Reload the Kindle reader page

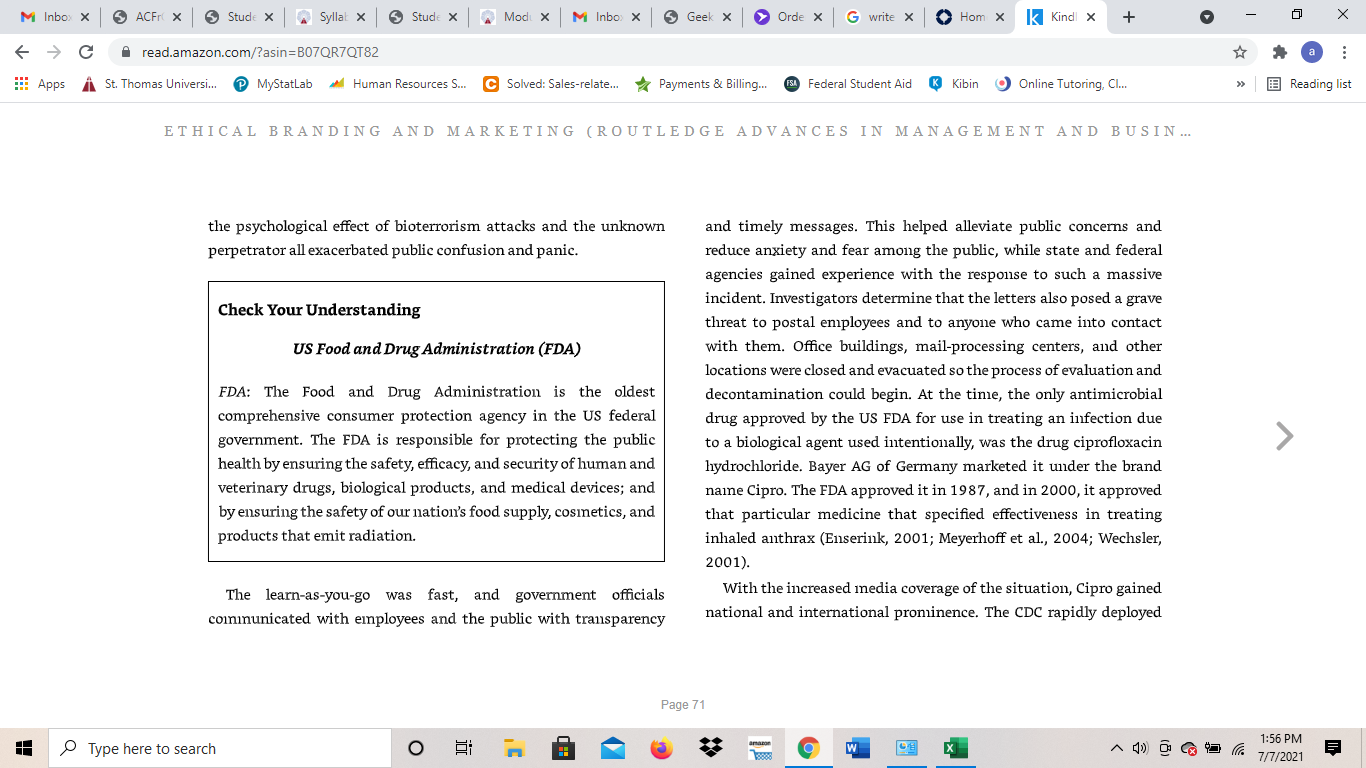[85, 52]
